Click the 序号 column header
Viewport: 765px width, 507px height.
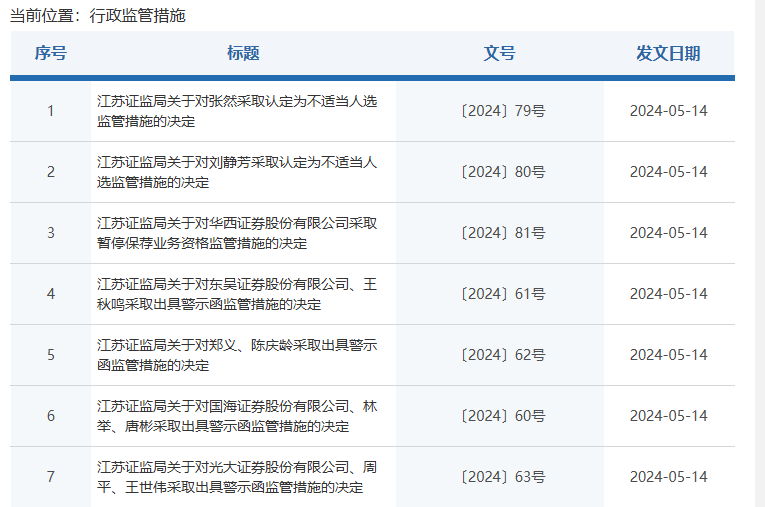[x=51, y=53]
